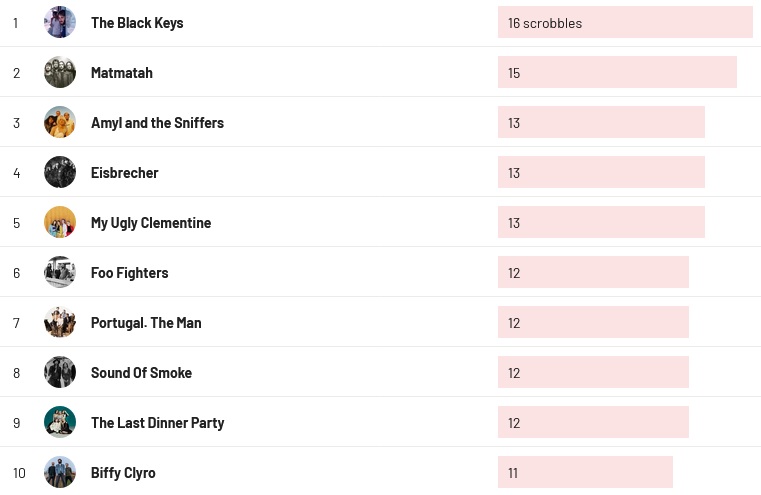Click the 16 scrobbles bar
761x495 pixels.
pos(625,22)
